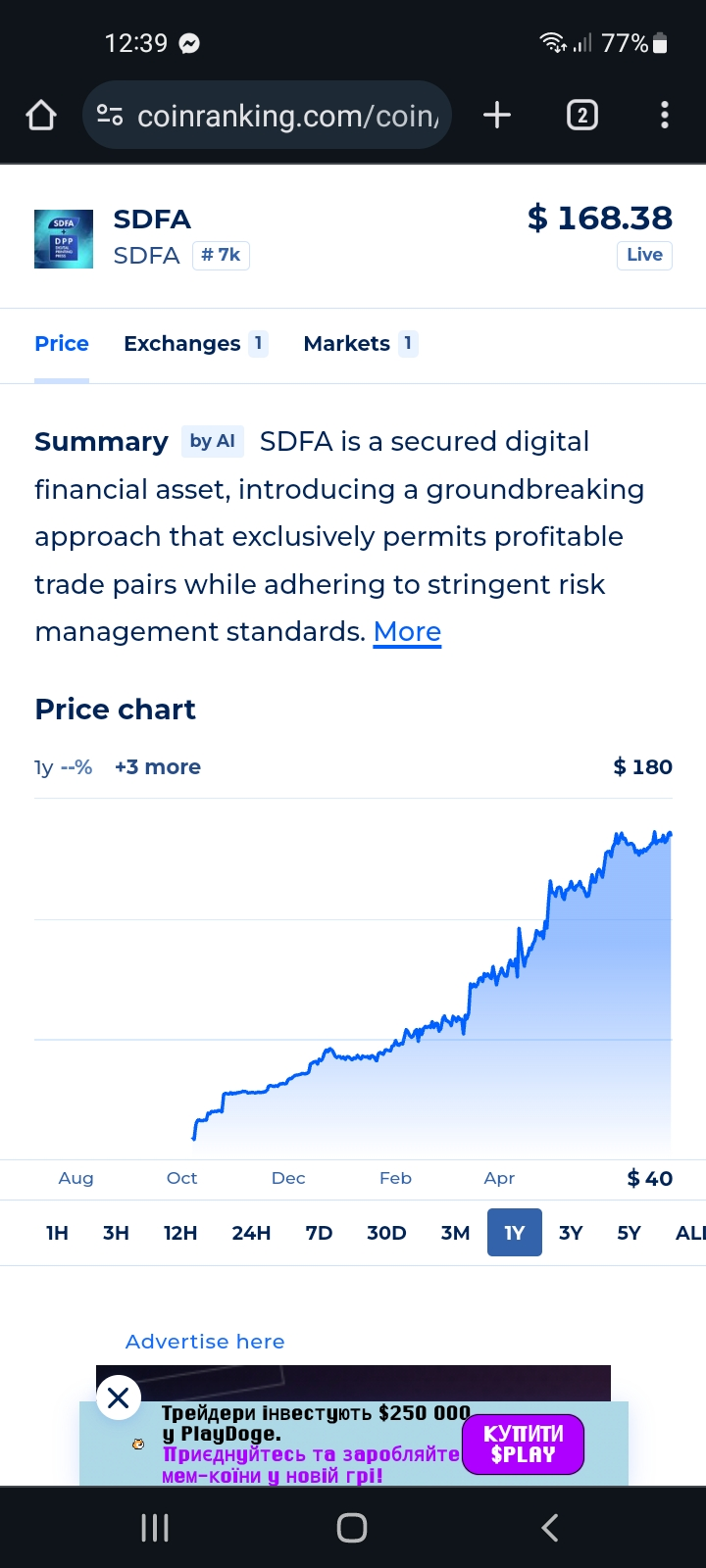
Task: Tap the КУПИТИ $PLAY button
Action: (x=524, y=1445)
